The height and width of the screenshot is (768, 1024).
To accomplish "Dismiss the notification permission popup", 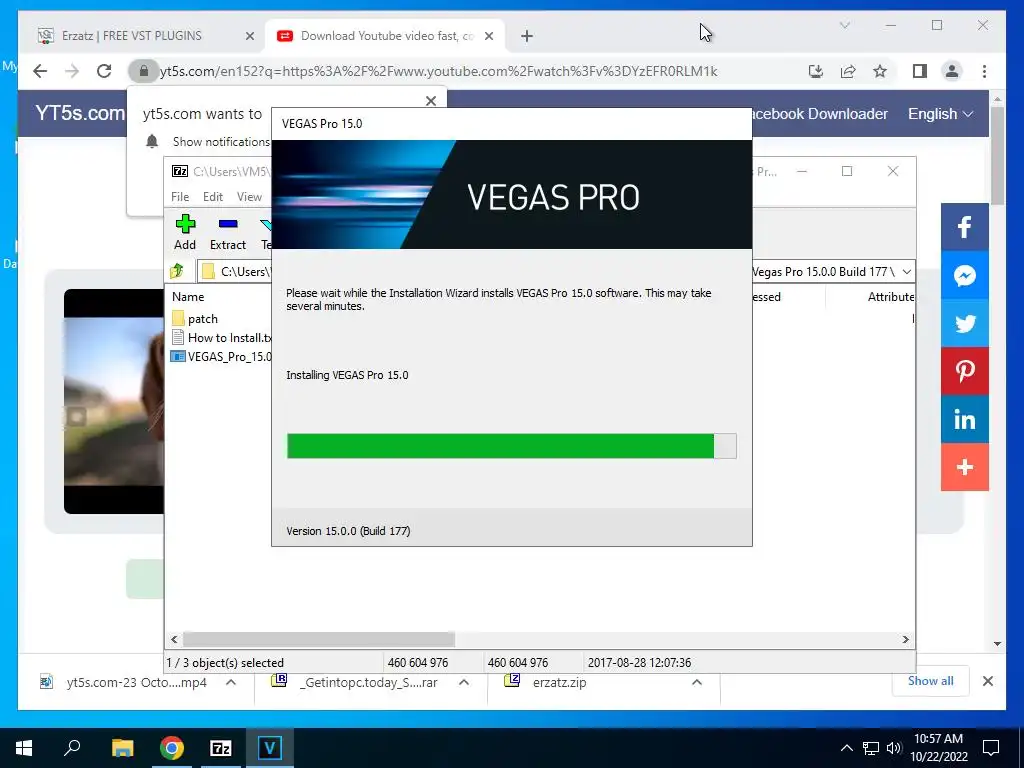I will [x=430, y=101].
